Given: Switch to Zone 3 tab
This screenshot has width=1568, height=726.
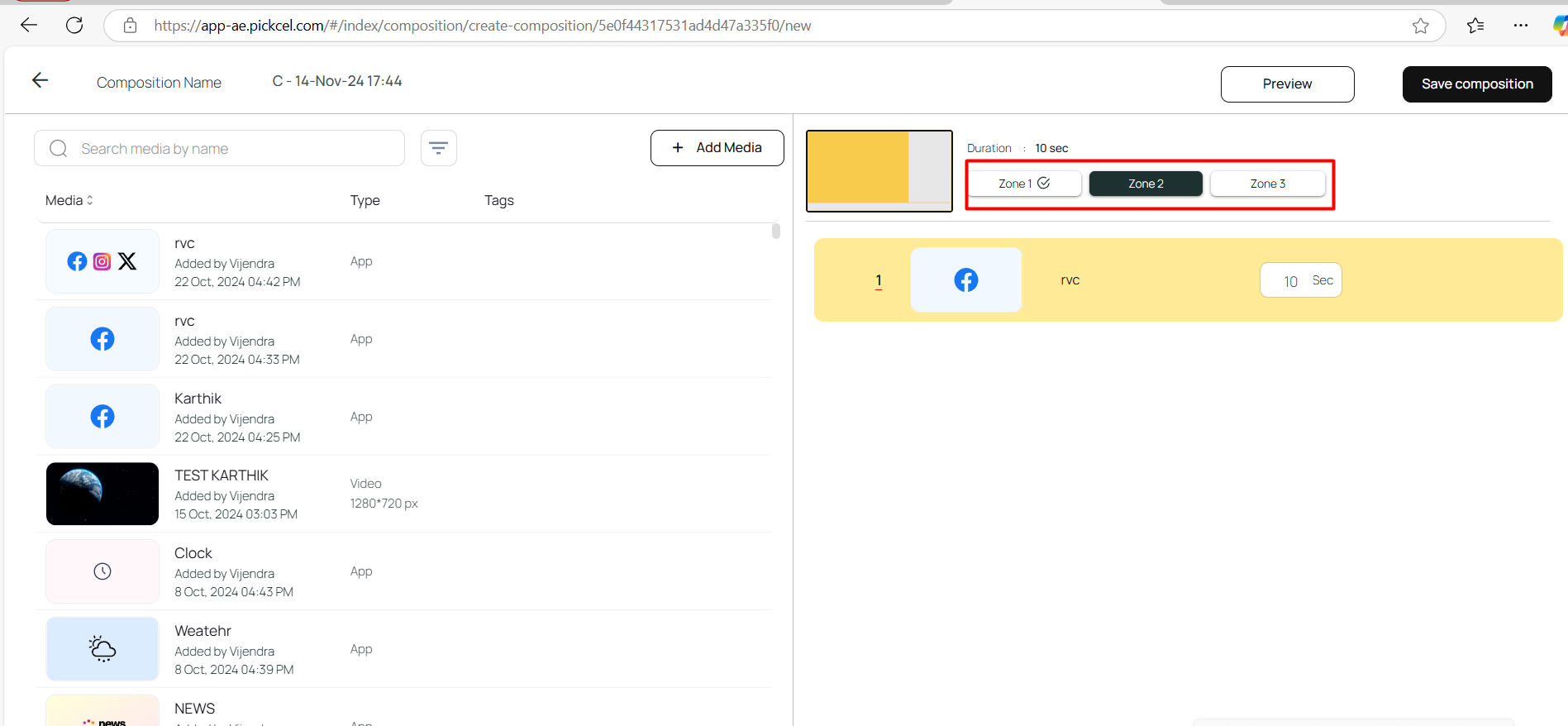Looking at the screenshot, I should (x=1267, y=184).
